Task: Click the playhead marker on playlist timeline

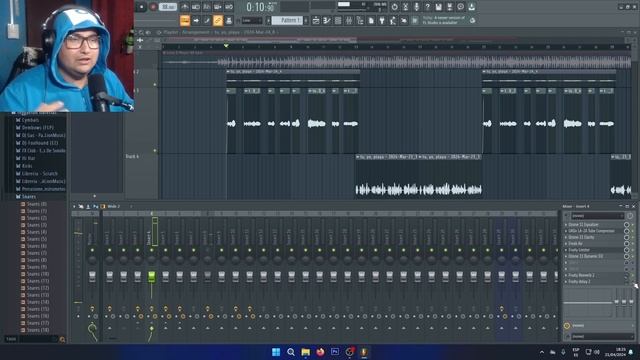Action: (x=226, y=46)
